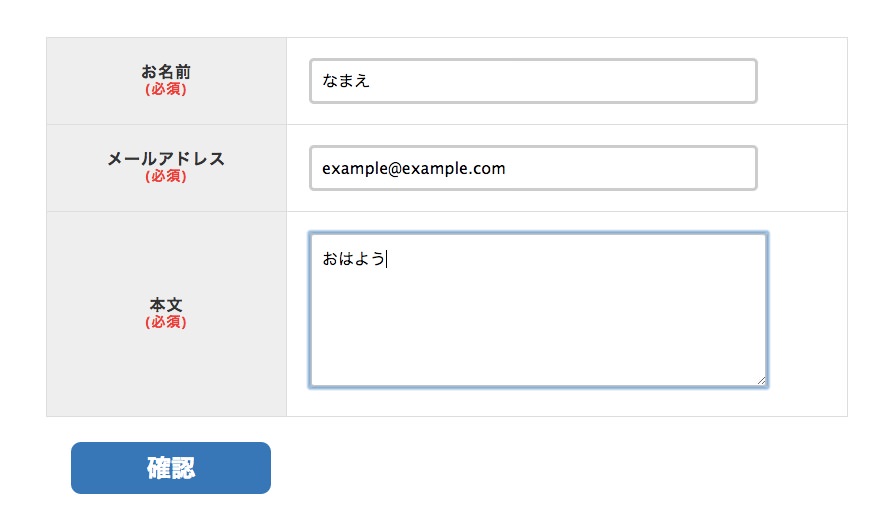The width and height of the screenshot is (872, 522).
Task: Click the red (必須) marker under お名前
Action: tap(166, 89)
